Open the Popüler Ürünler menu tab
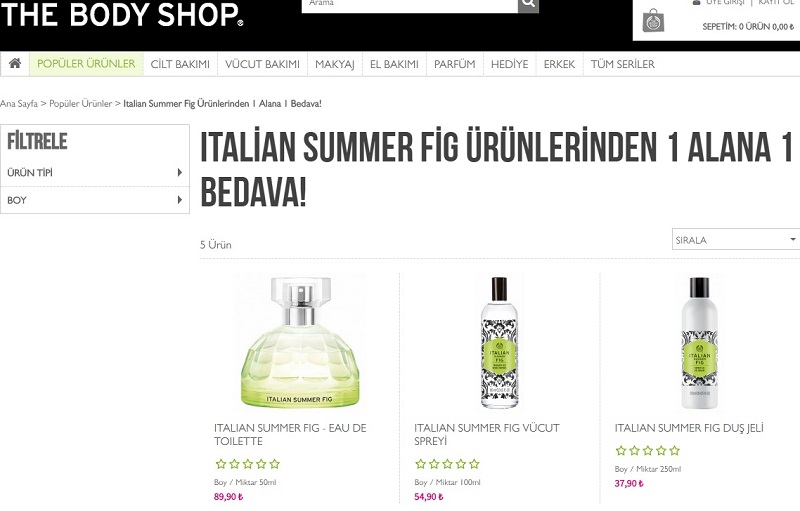800x511 pixels. pos(86,64)
